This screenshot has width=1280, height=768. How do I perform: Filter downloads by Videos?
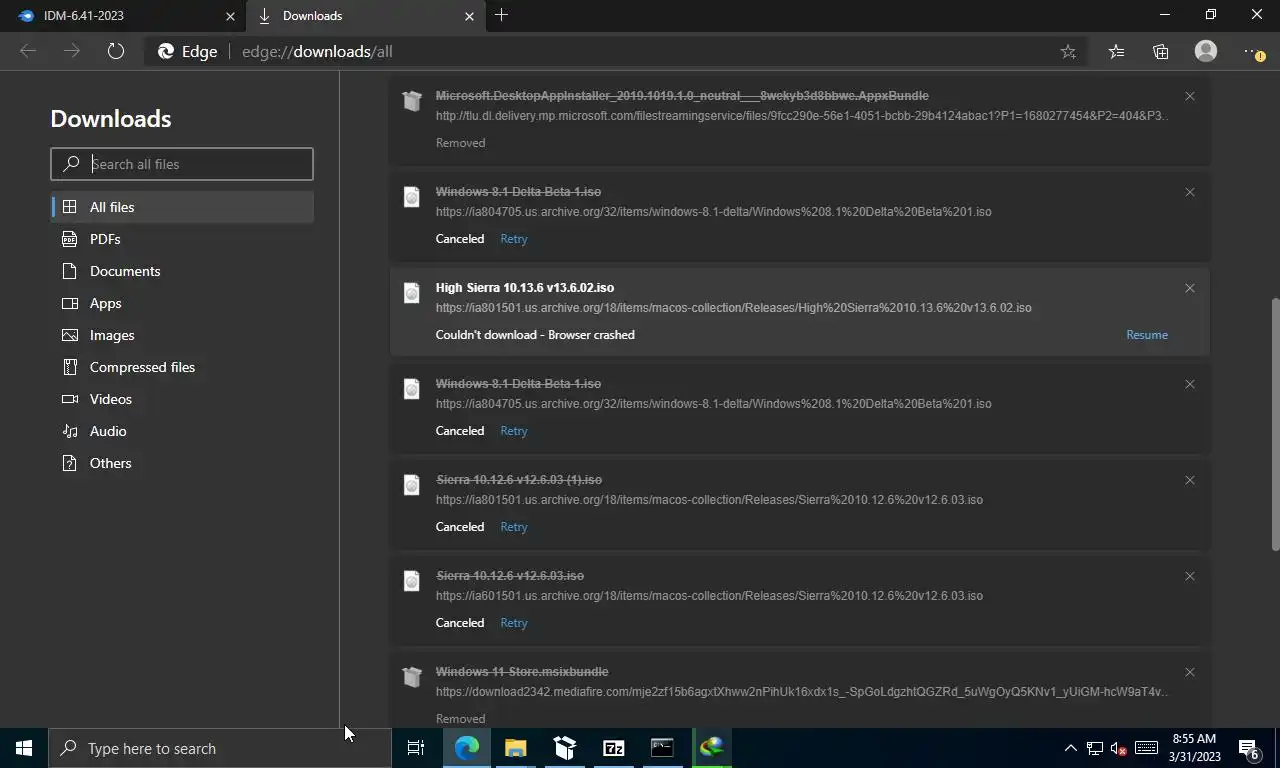coord(182,399)
